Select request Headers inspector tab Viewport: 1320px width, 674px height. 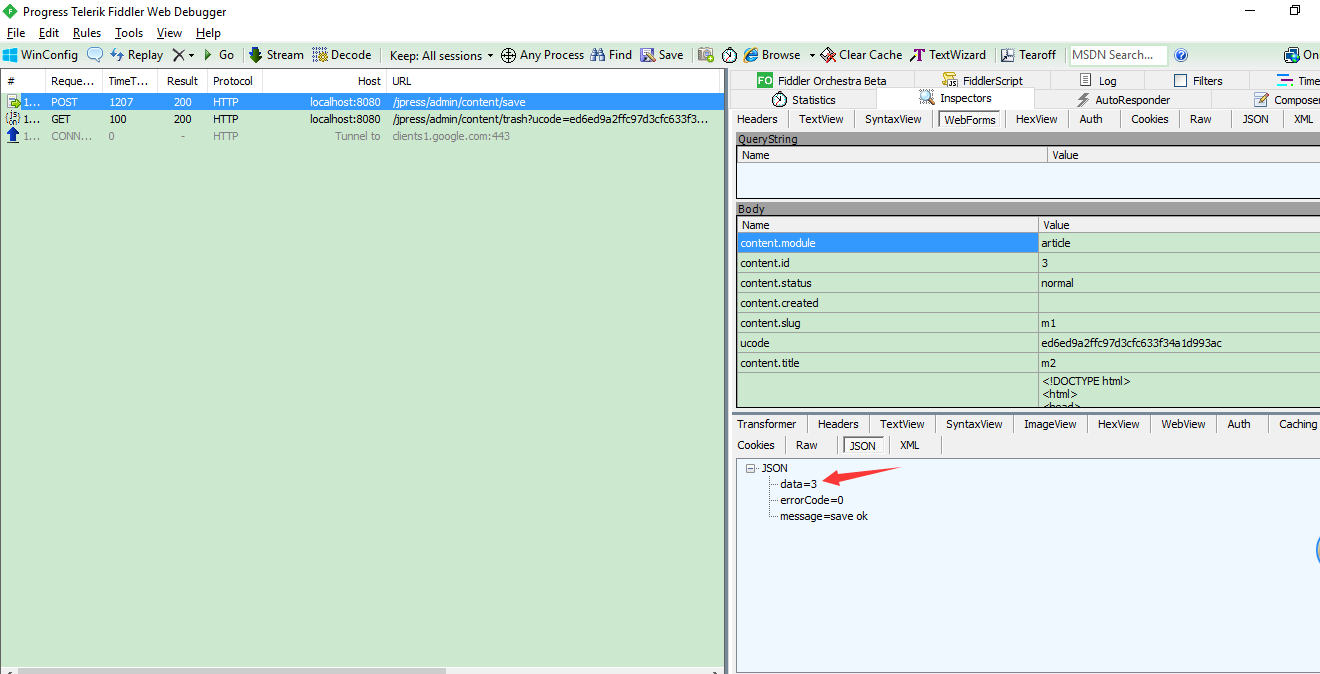[x=757, y=119]
